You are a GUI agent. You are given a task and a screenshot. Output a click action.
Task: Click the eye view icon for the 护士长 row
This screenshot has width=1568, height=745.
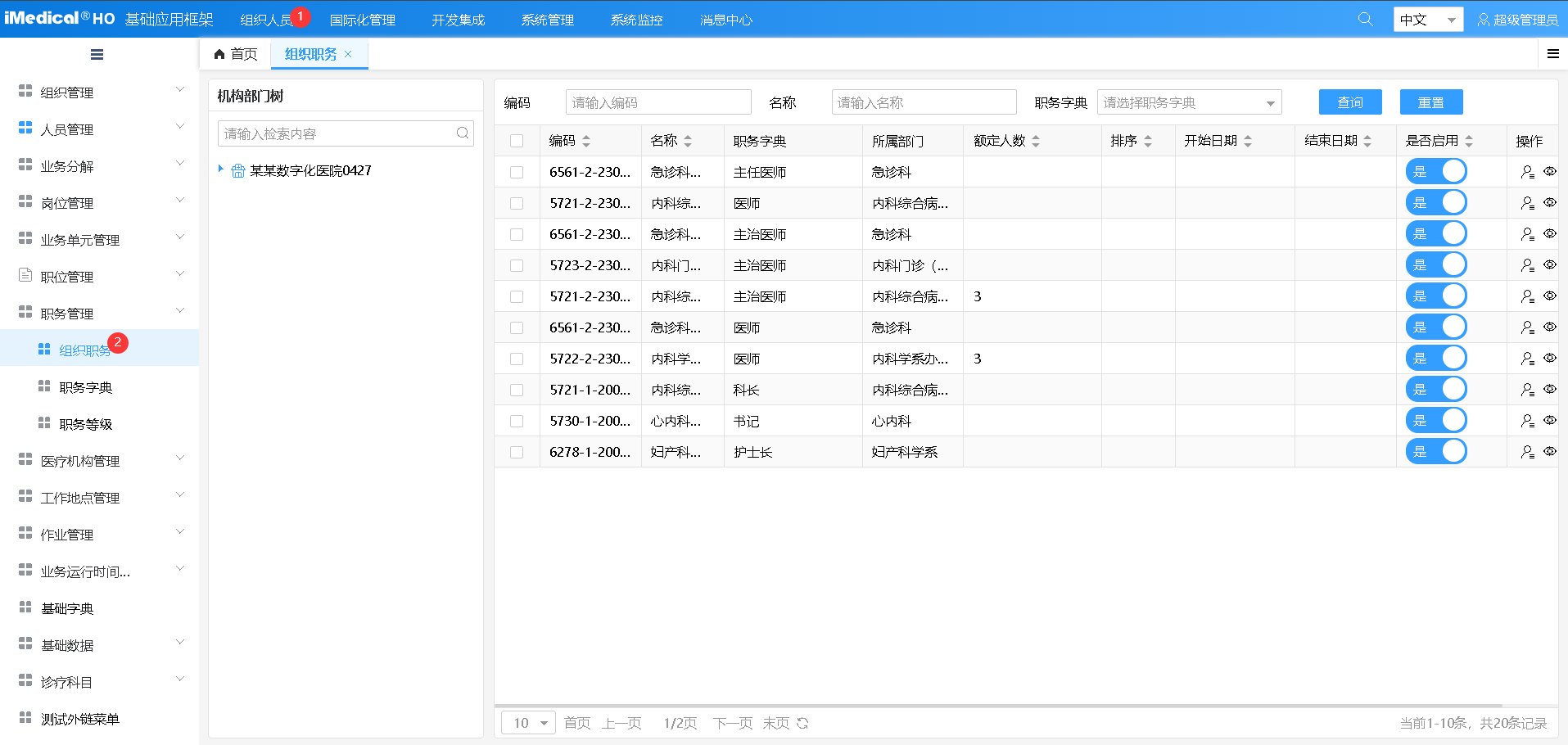[x=1549, y=451]
